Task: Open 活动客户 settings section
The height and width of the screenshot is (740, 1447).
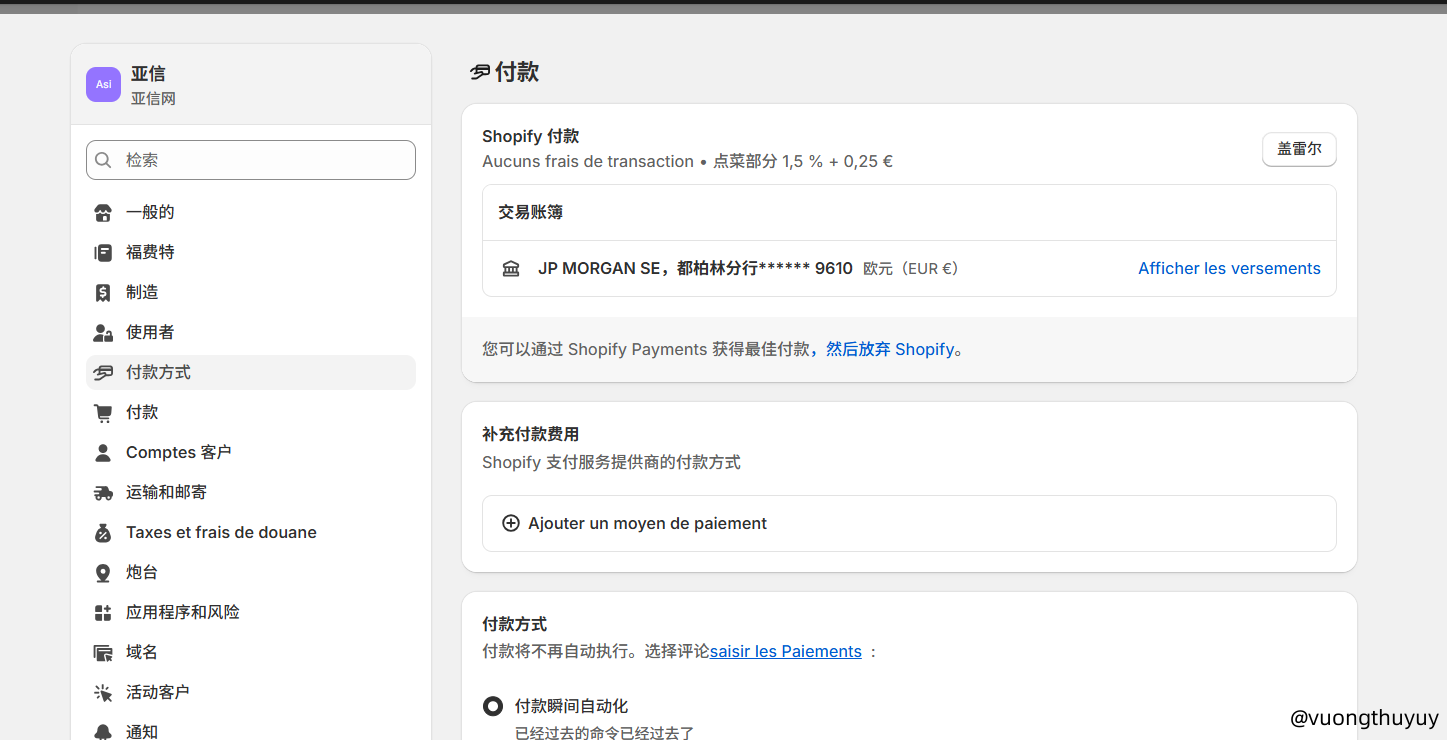Action: [157, 693]
